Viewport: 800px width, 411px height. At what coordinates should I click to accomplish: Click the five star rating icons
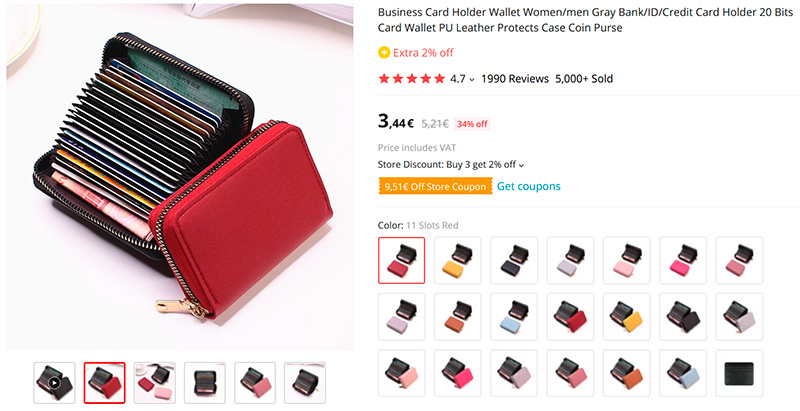coord(411,79)
